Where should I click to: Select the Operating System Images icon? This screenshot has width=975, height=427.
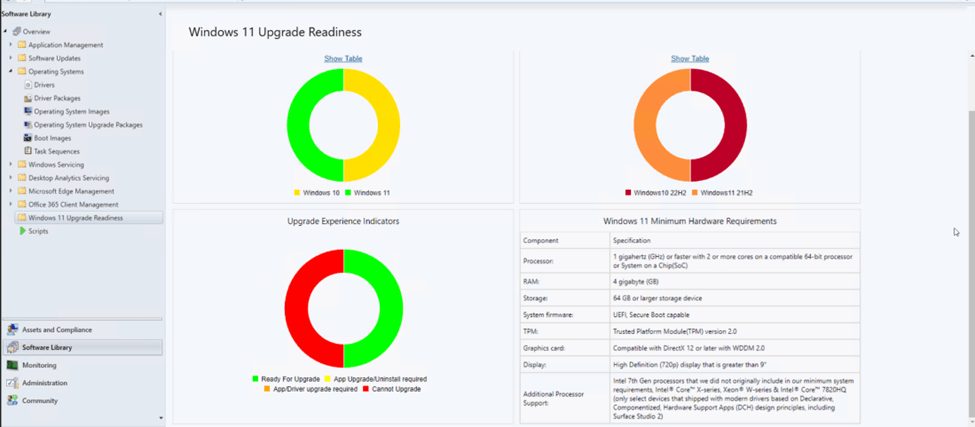pyautogui.click(x=28, y=112)
